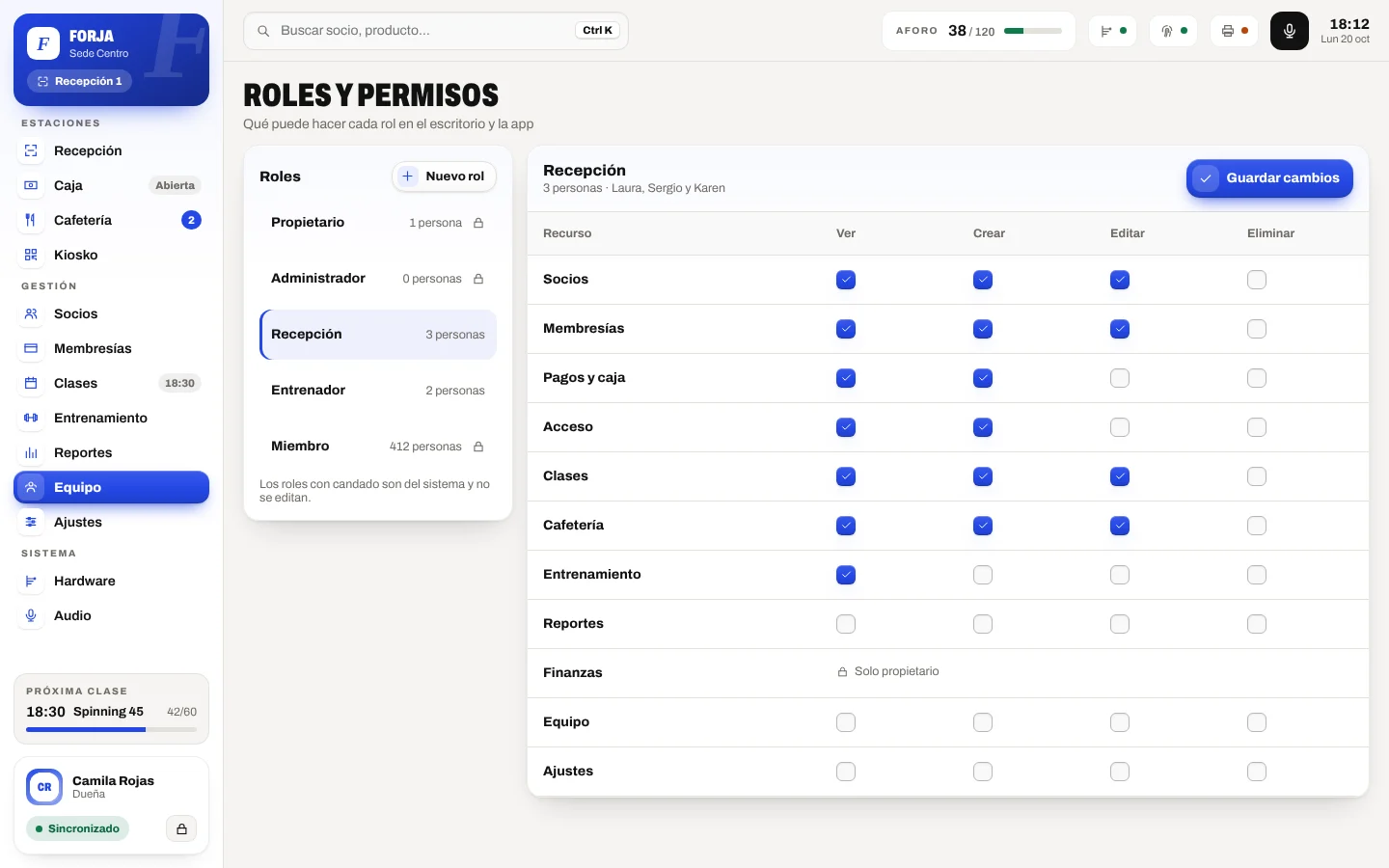This screenshot has height=868, width=1389.
Task: Click the Hardware sidebar icon
Action: [31, 582]
